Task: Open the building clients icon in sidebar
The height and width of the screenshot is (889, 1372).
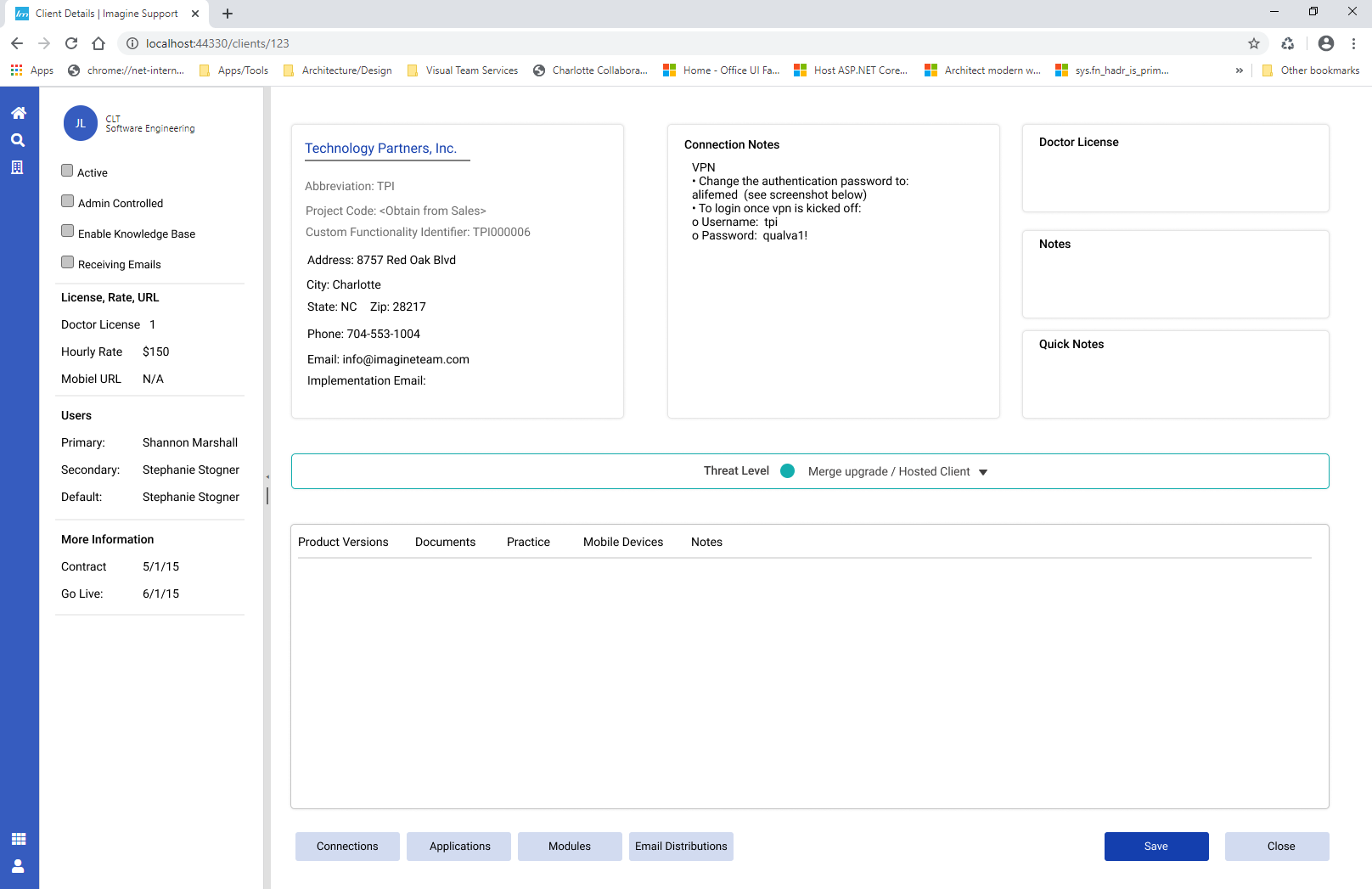Action: coord(17,167)
